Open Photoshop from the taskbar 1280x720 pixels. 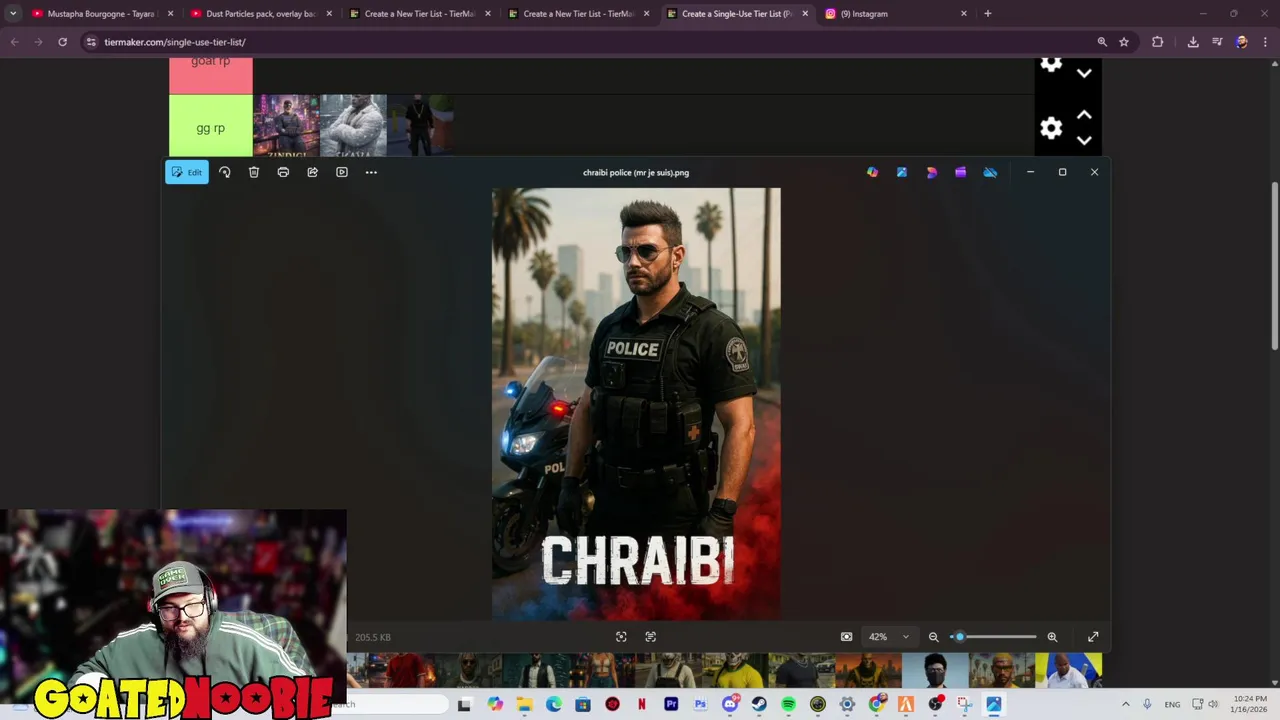700,704
